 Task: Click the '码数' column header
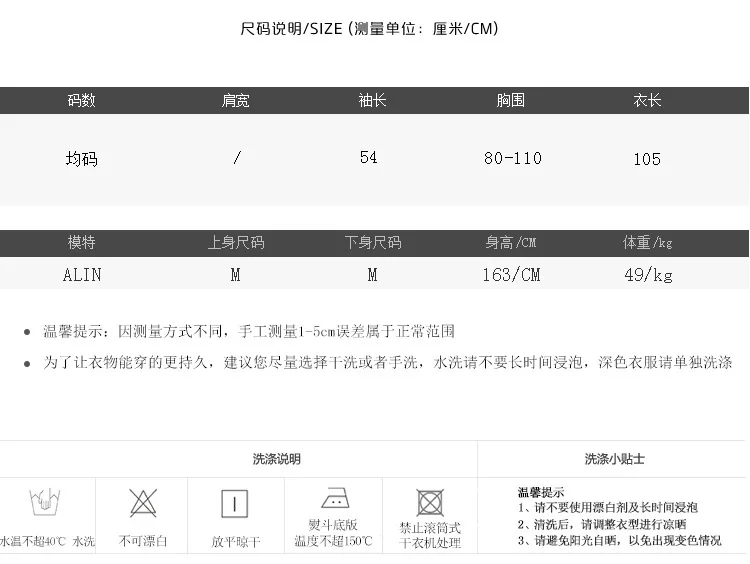[81, 100]
